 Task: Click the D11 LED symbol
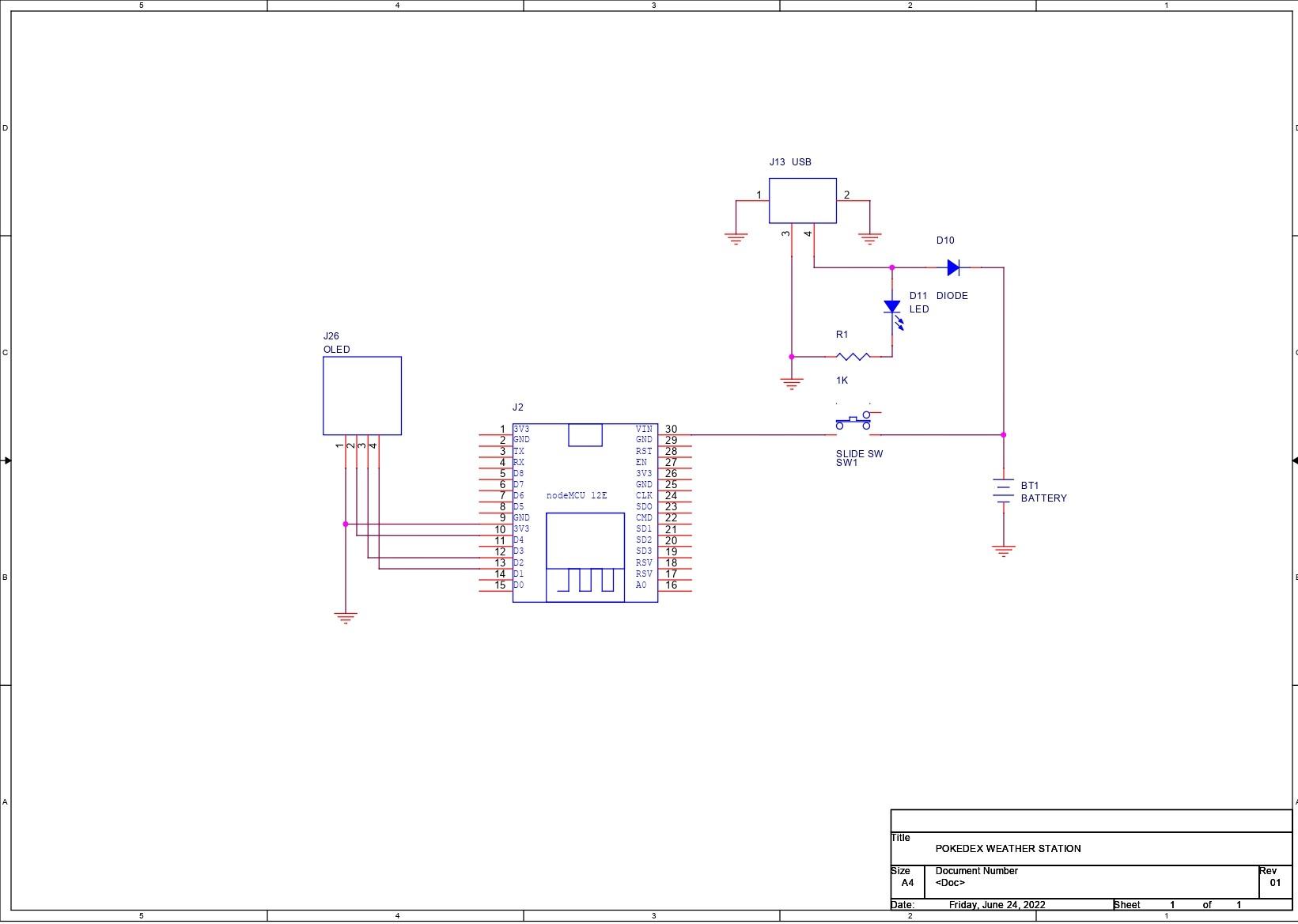point(892,308)
